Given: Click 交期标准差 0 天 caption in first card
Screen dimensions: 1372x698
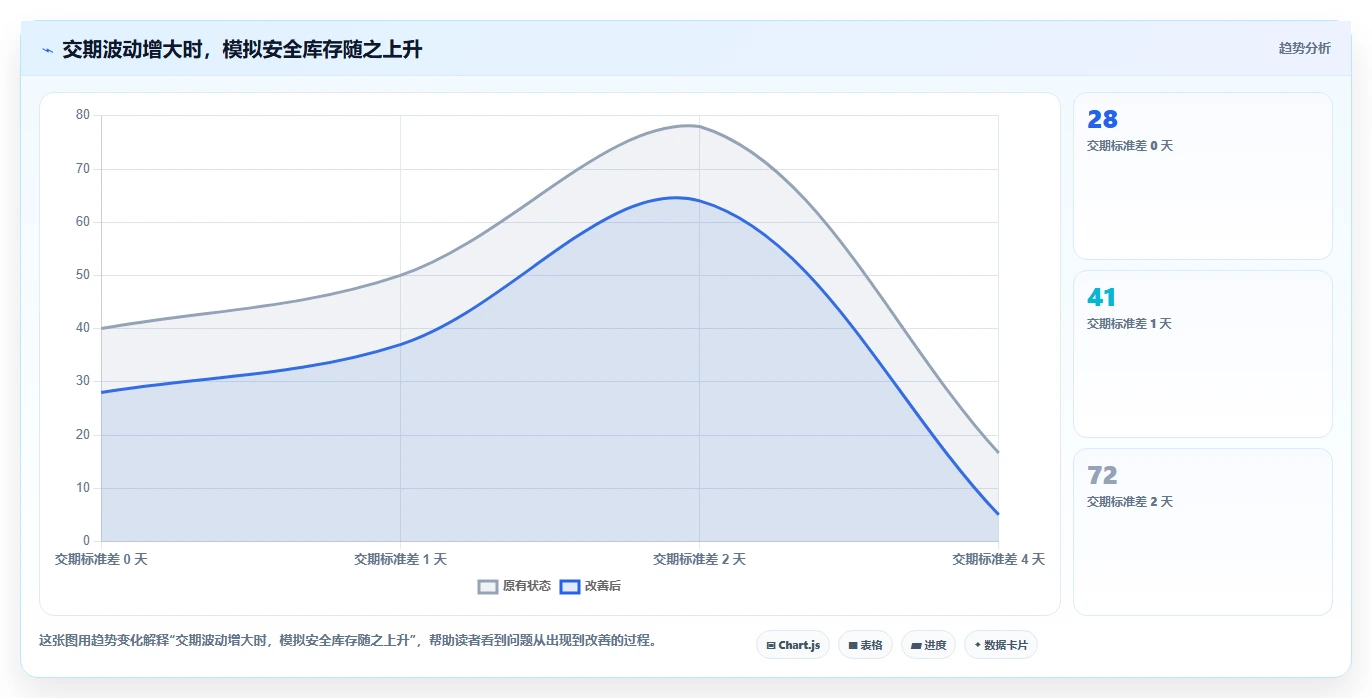Looking at the screenshot, I should (1130, 146).
